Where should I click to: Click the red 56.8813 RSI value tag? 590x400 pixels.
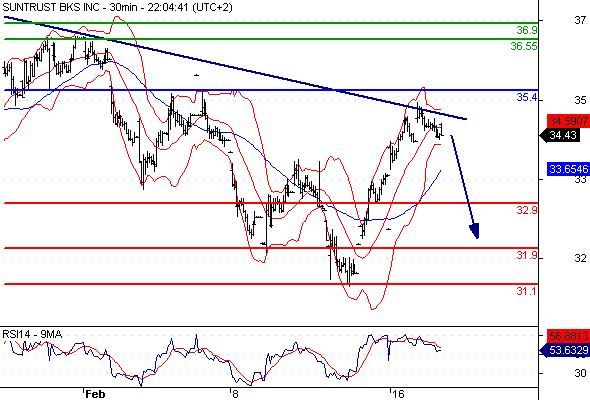(x=568, y=336)
